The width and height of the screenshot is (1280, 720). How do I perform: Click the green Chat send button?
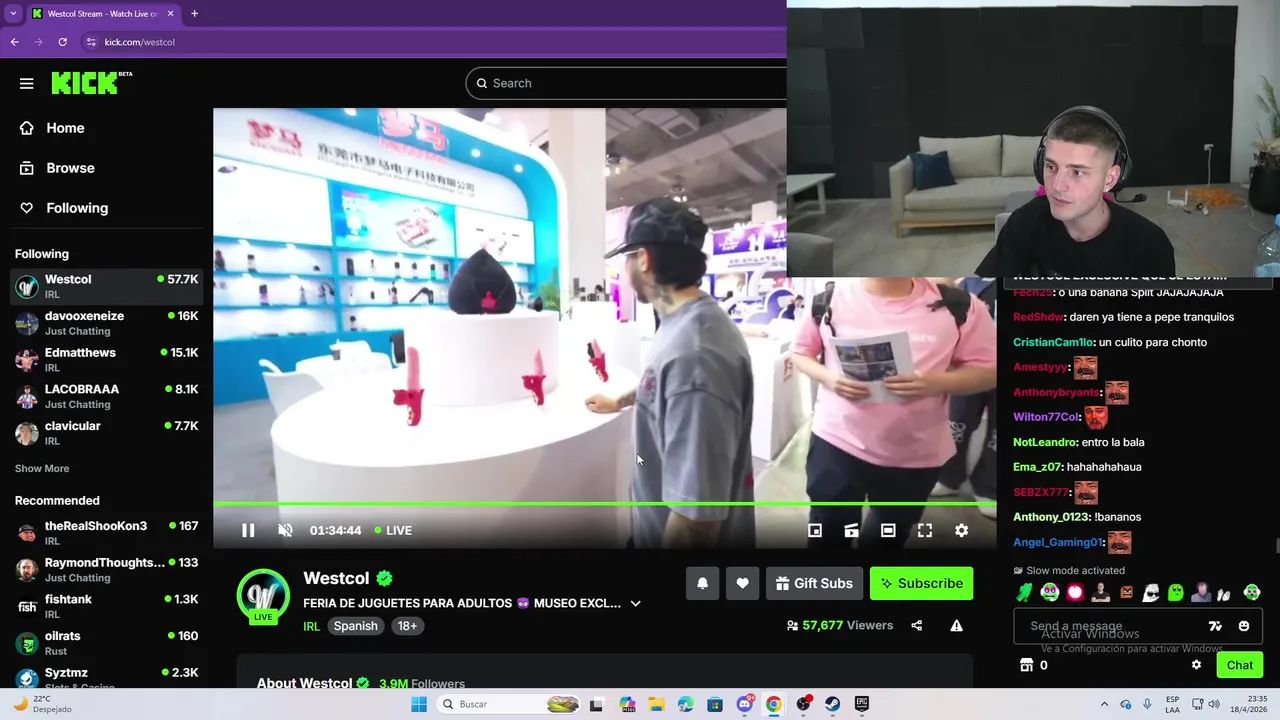pos(1239,665)
